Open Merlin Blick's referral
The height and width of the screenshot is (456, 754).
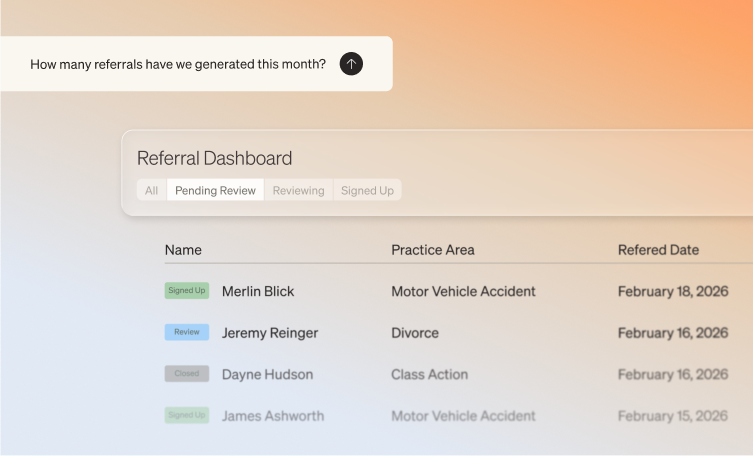tap(258, 291)
